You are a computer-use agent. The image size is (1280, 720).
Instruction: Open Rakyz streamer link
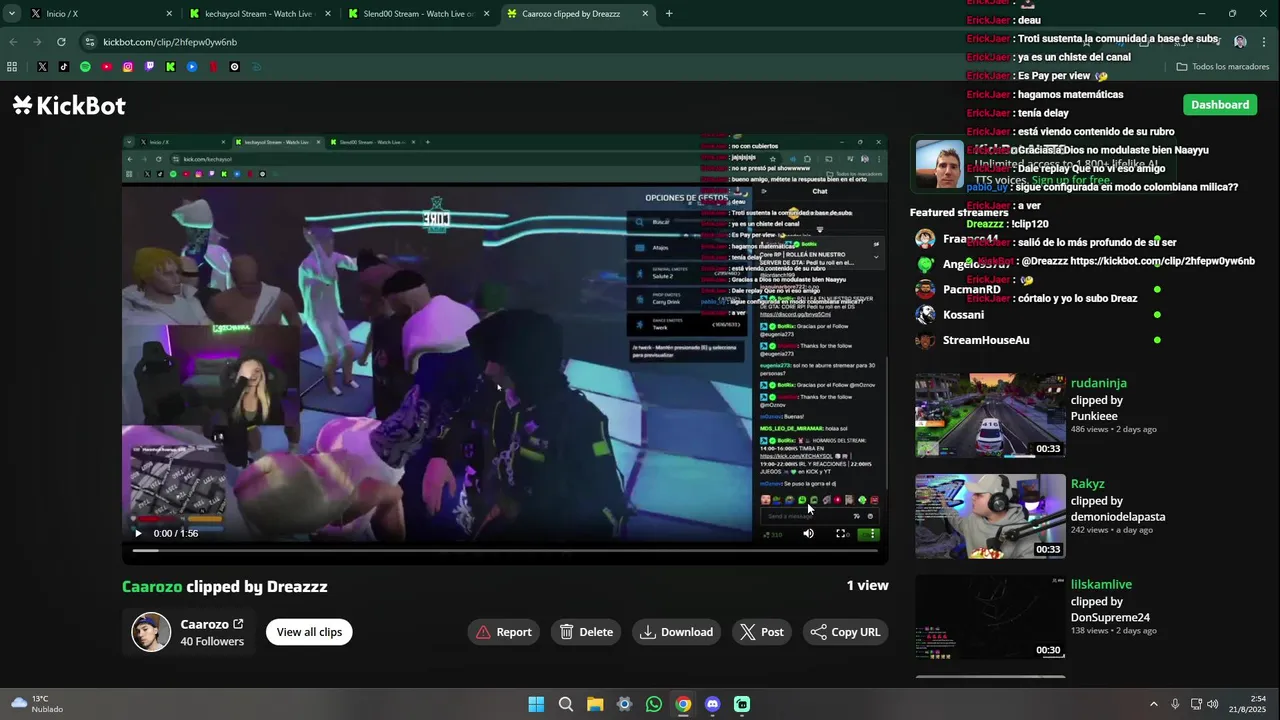coord(1088,484)
